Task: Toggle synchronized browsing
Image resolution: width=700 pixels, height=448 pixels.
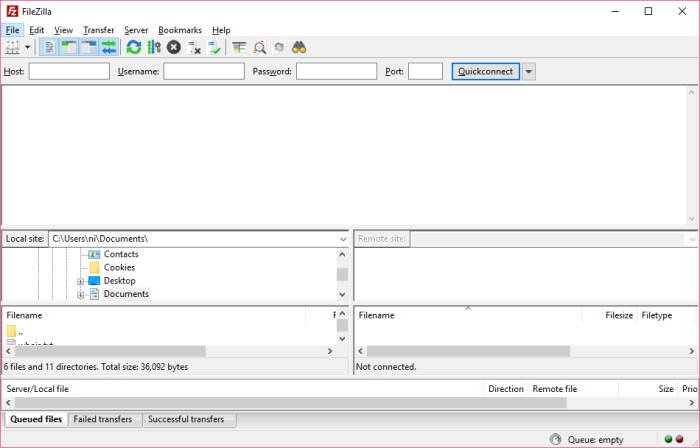Action: pyautogui.click(x=279, y=47)
